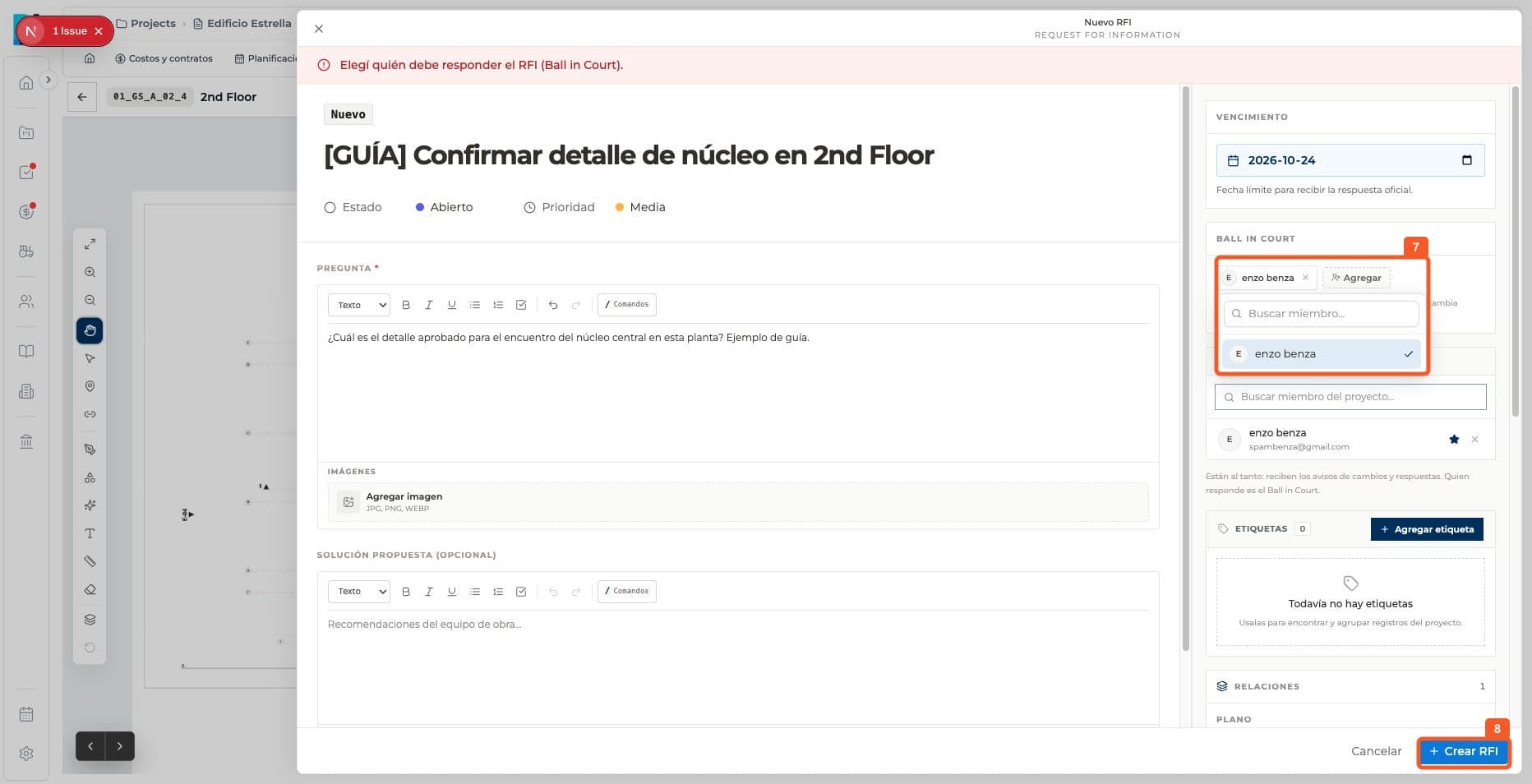Go to next sheet with right arrow
This screenshot has width=1532, height=784.
[x=120, y=746]
